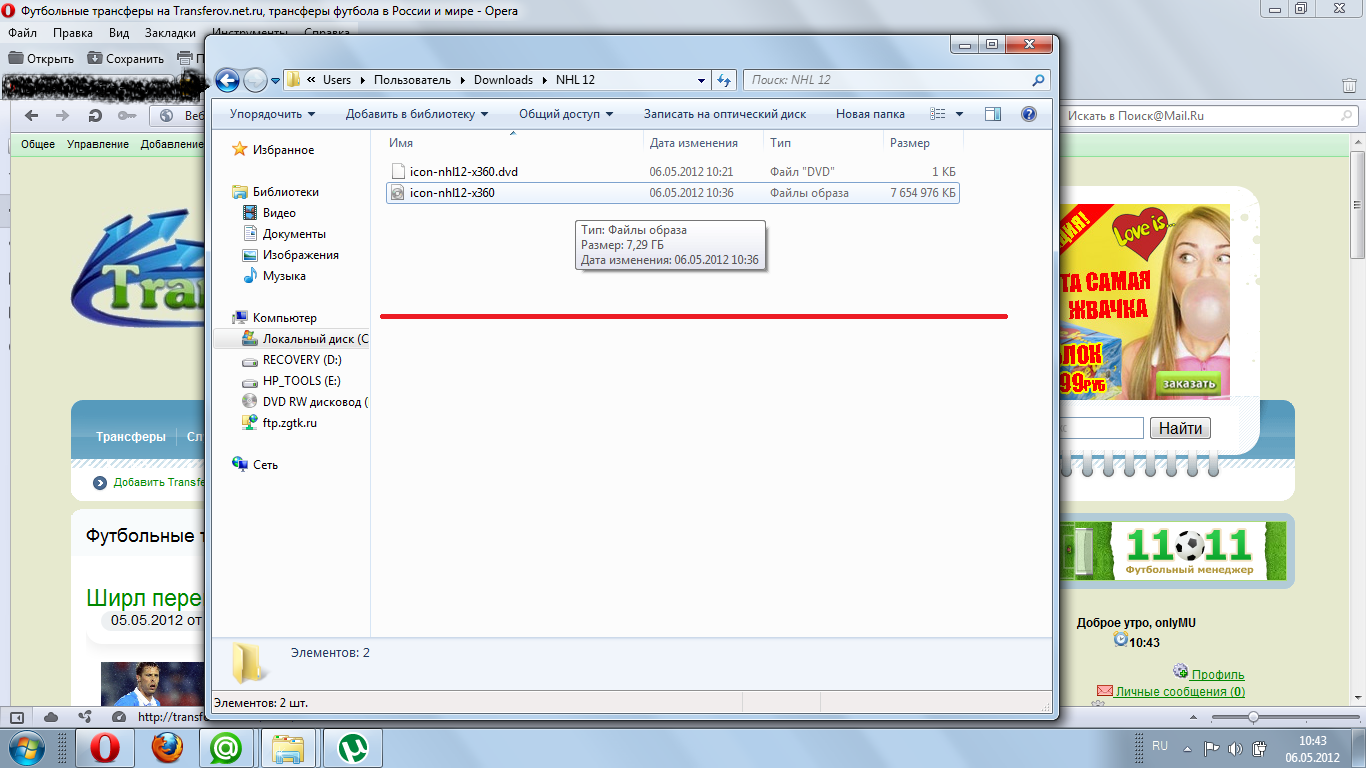
Task: Click the Избранное star icon
Action: (x=240, y=150)
